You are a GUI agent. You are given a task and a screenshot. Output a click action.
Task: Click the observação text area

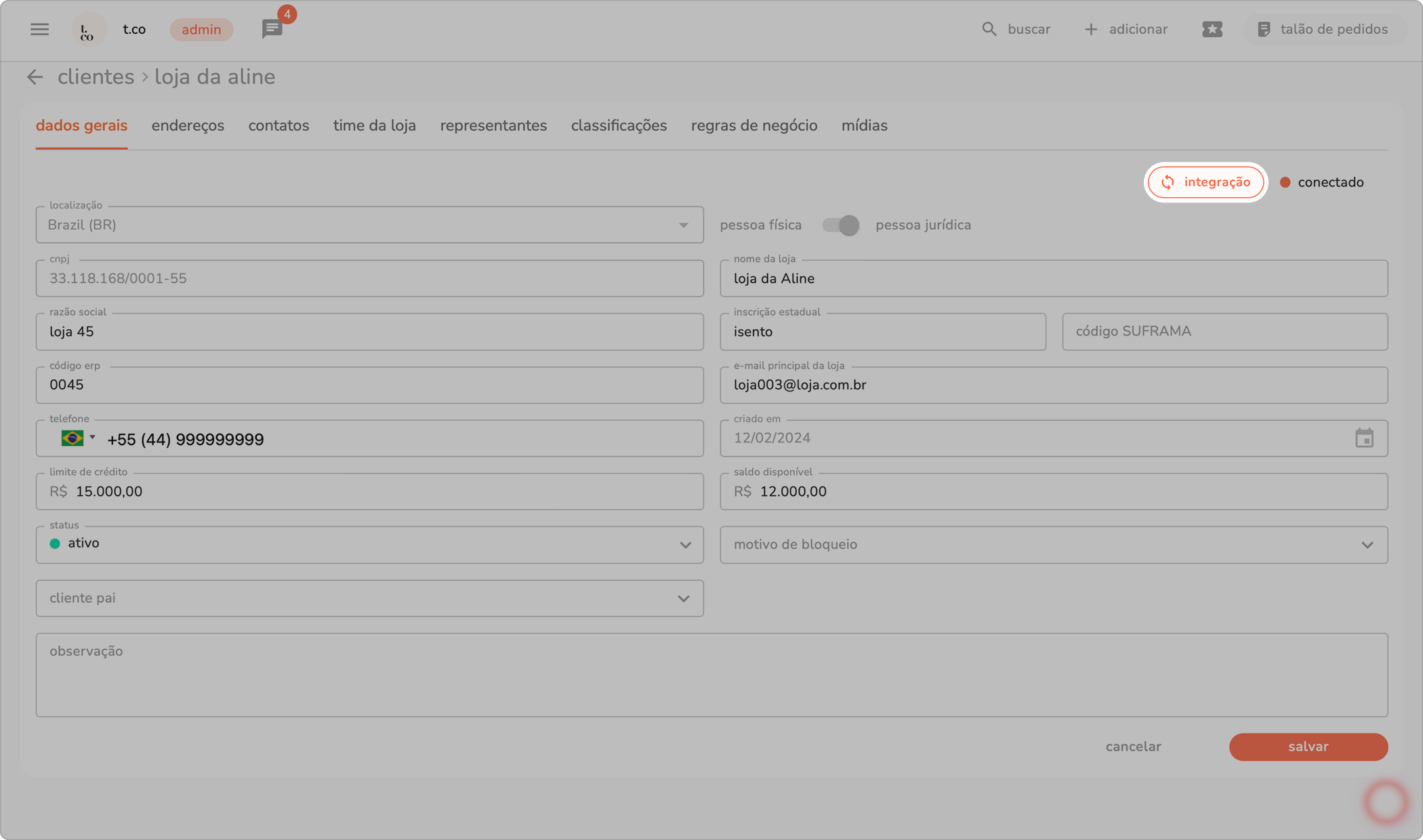coord(711,675)
